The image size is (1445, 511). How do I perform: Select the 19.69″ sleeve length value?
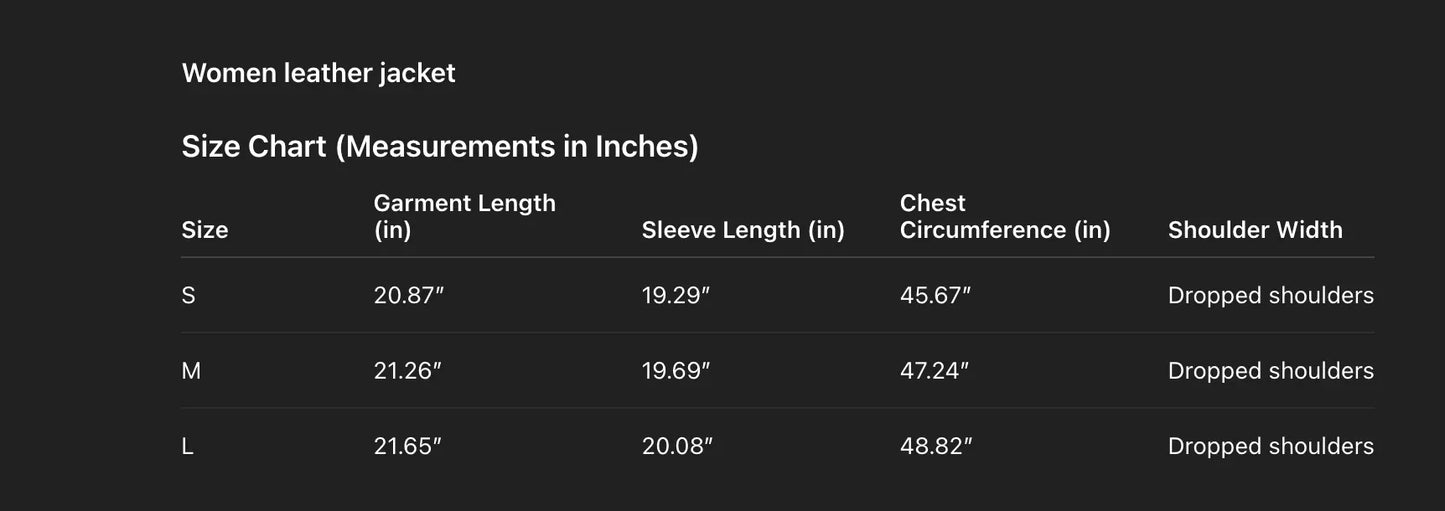click(675, 371)
